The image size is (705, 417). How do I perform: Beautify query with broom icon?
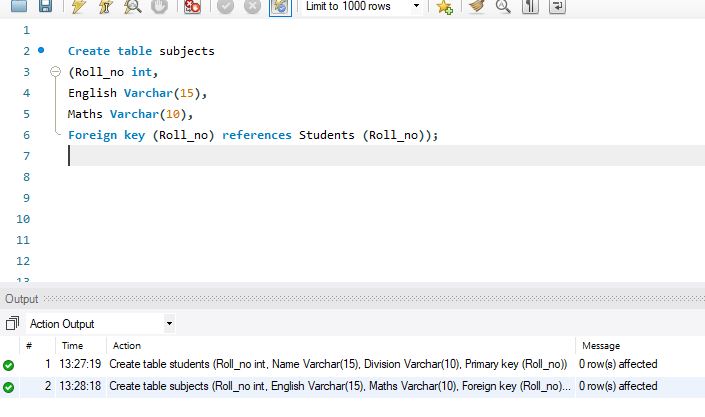[477, 6]
